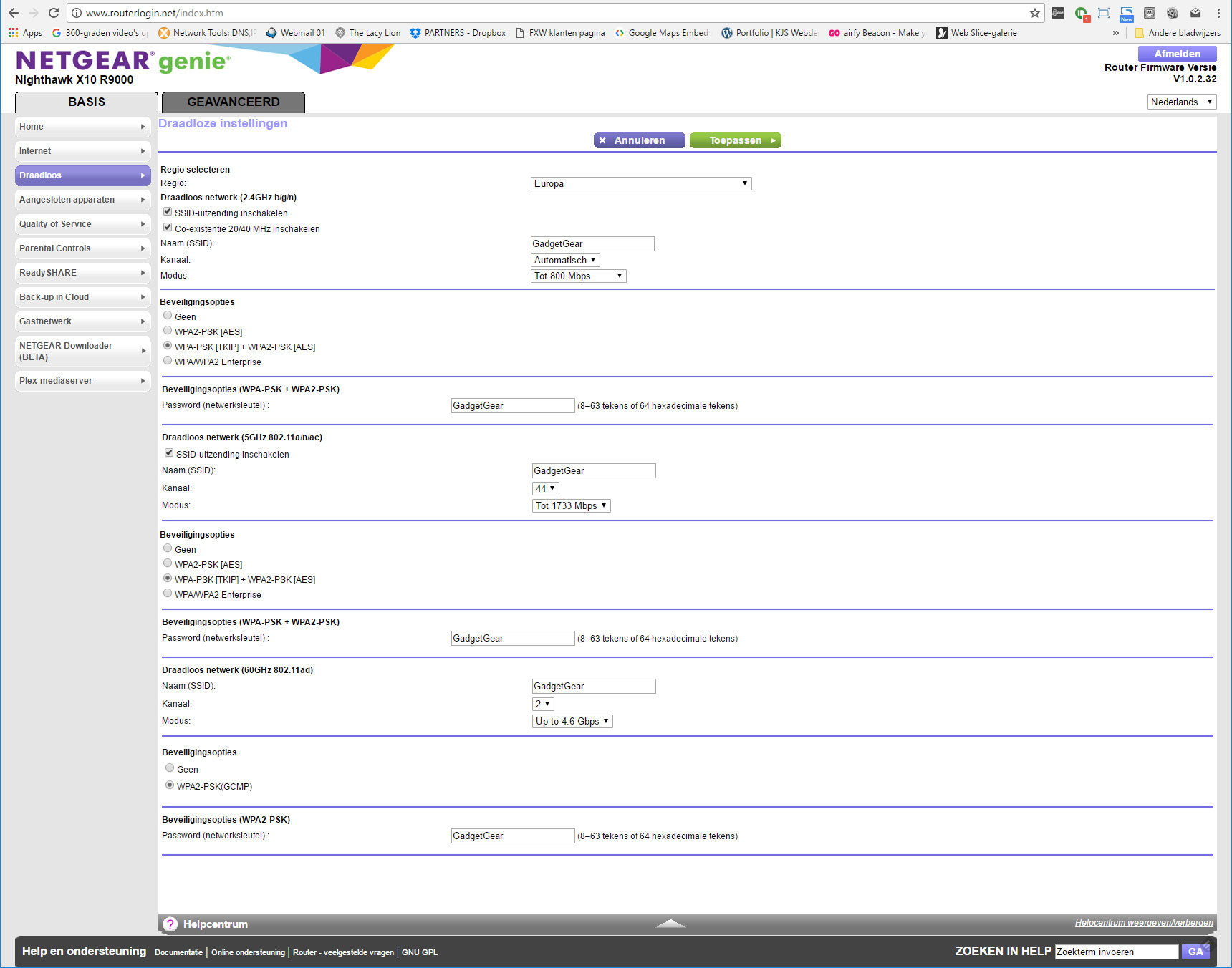Open the Gastnetwerk menu item
Viewport: 1232px width, 968px height.
[x=83, y=321]
